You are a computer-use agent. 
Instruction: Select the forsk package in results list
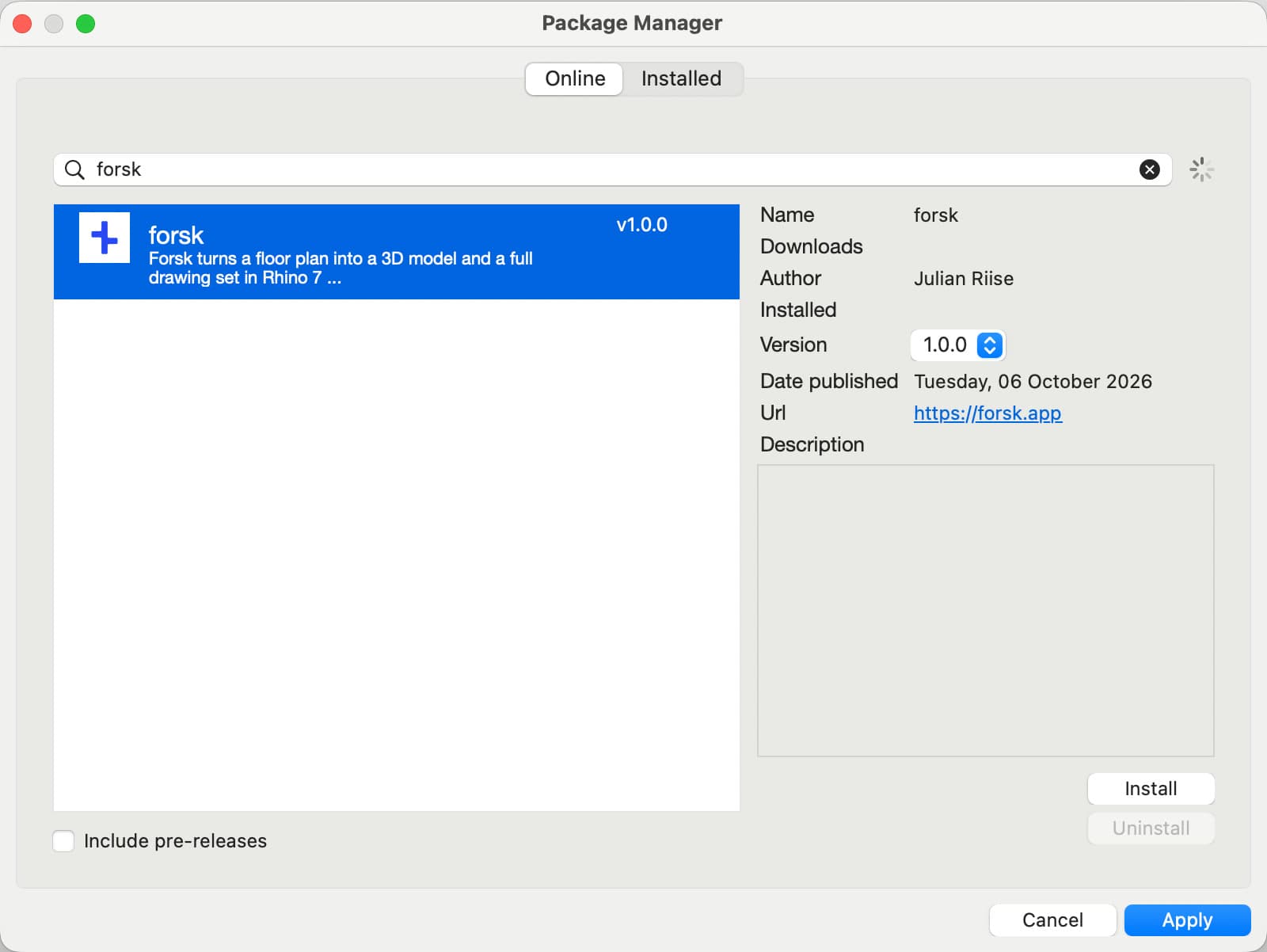point(397,252)
